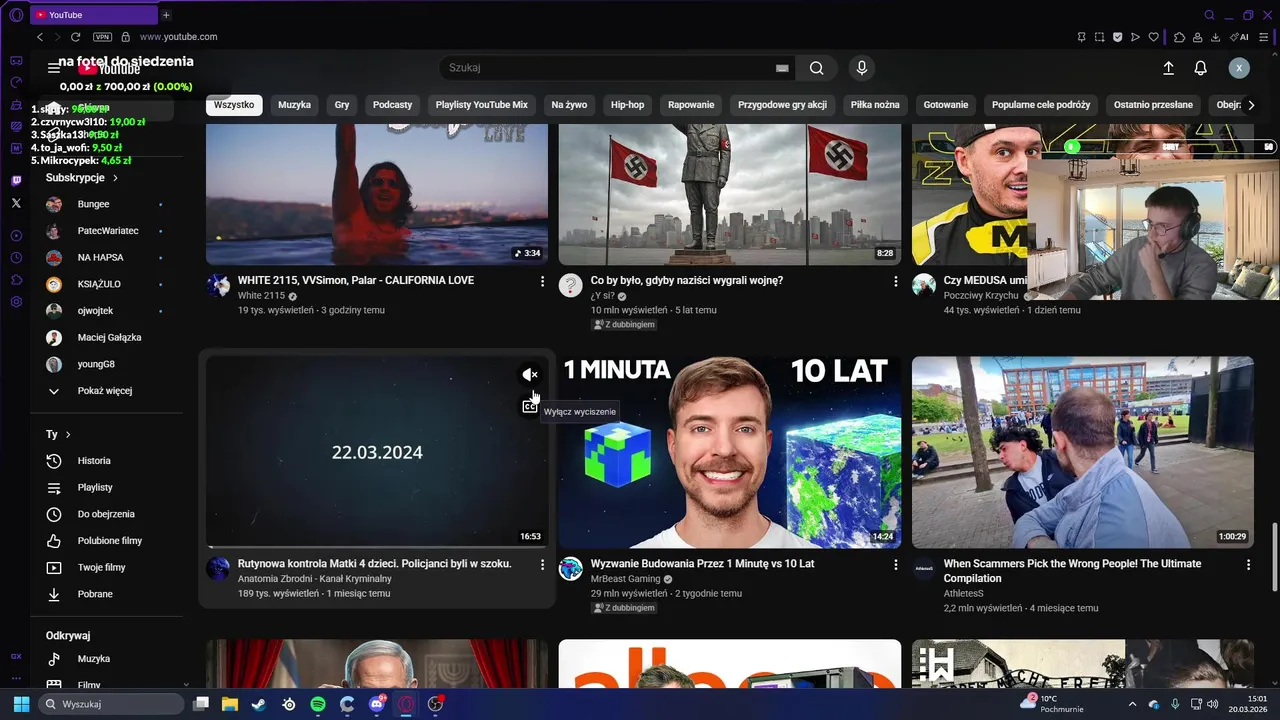The width and height of the screenshot is (1280, 720).
Task: Open Opera sidebar settings gear
Action: click(x=16, y=301)
